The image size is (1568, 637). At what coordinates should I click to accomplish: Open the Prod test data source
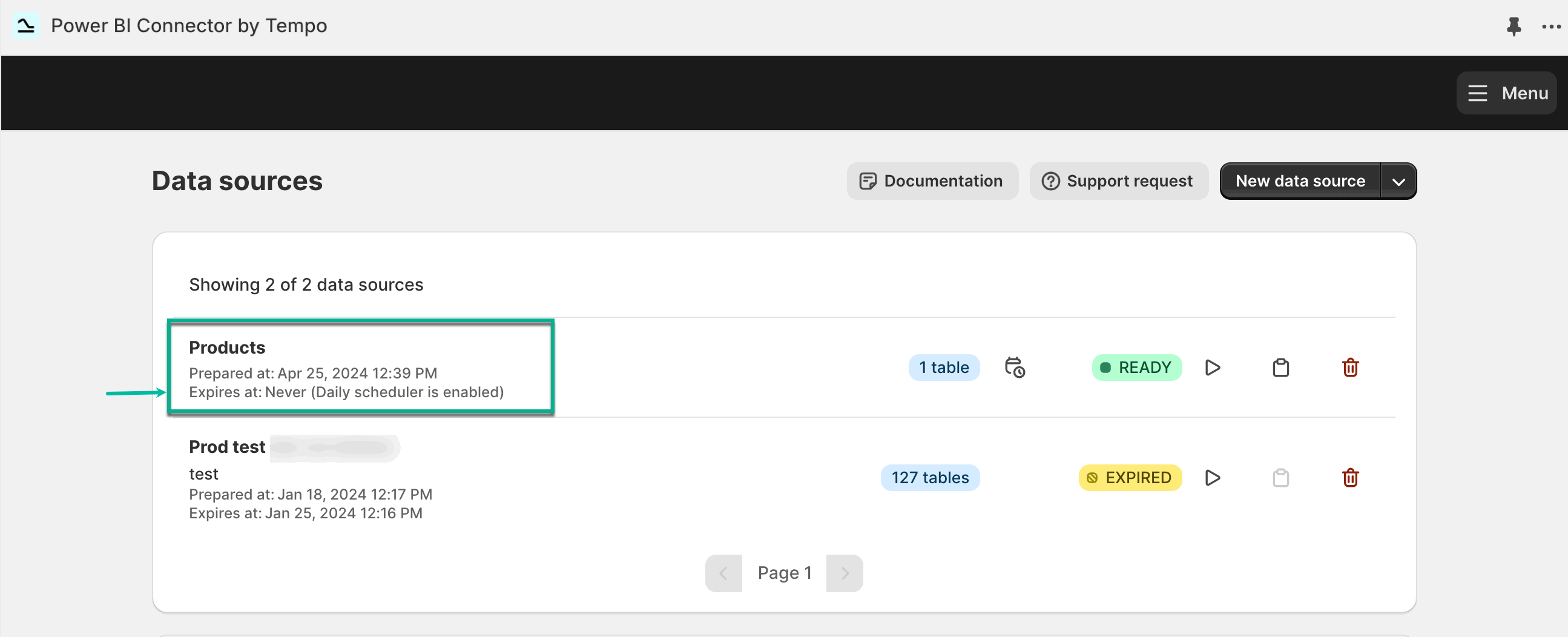coord(227,446)
